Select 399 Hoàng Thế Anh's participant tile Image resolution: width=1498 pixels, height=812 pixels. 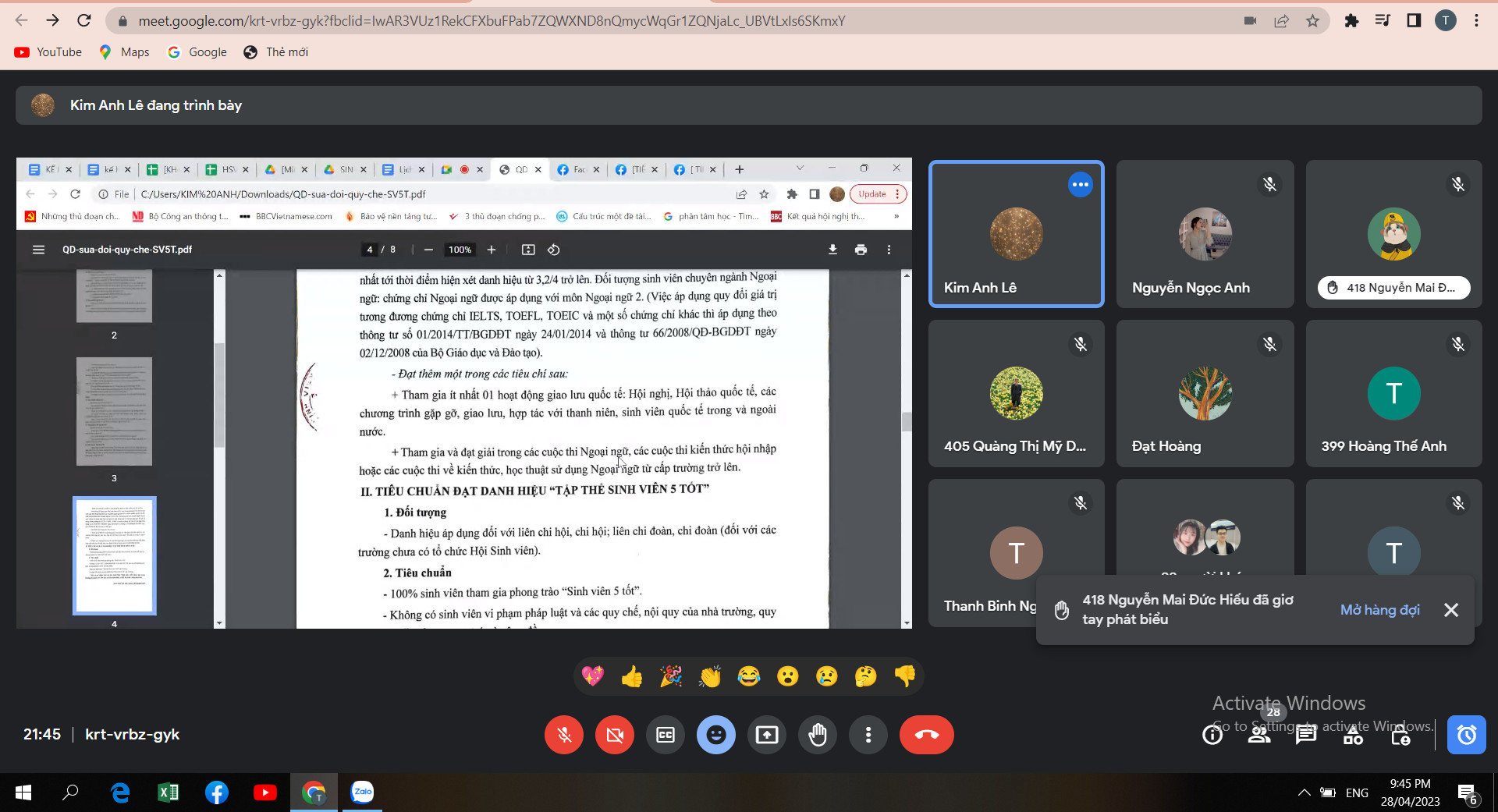[1394, 394]
